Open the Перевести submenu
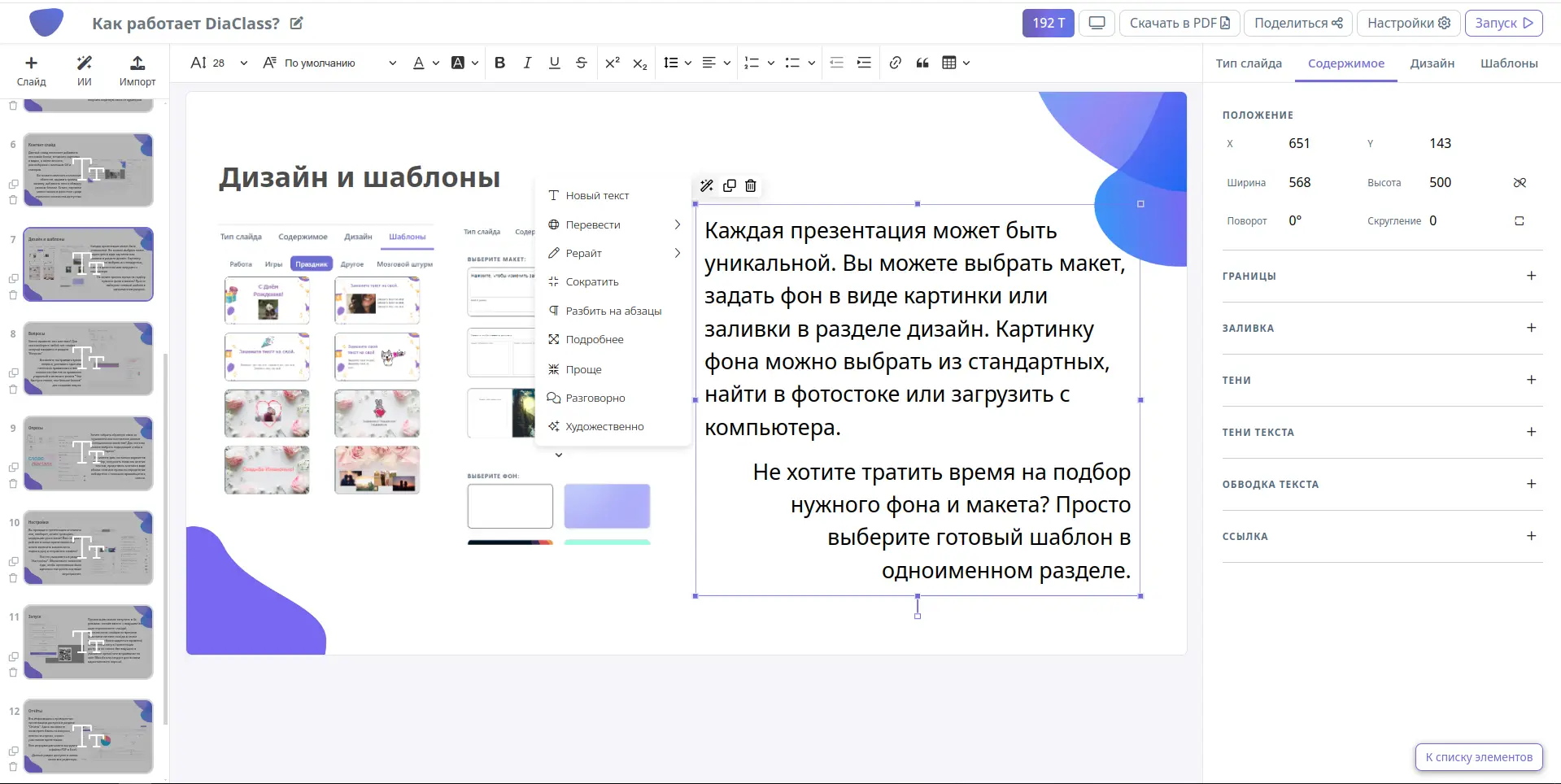This screenshot has height=784, width=1561. 613,224
